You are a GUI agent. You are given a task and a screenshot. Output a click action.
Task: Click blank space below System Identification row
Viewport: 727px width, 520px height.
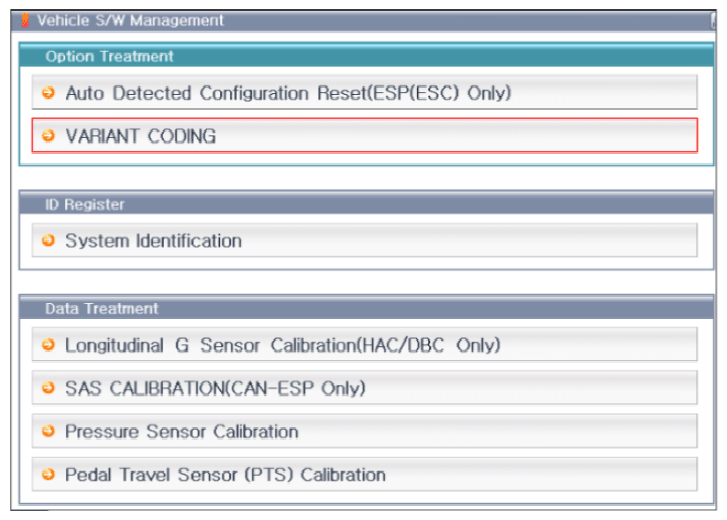pyautogui.click(x=366, y=264)
